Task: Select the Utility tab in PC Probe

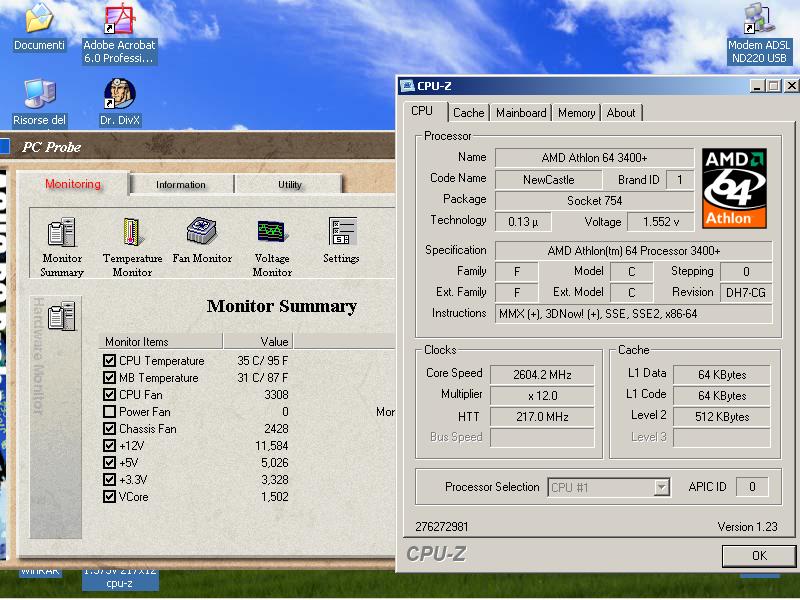Action: (289, 184)
